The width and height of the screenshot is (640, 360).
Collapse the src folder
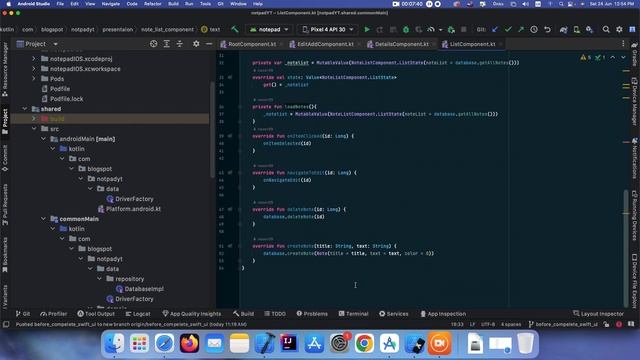34,129
